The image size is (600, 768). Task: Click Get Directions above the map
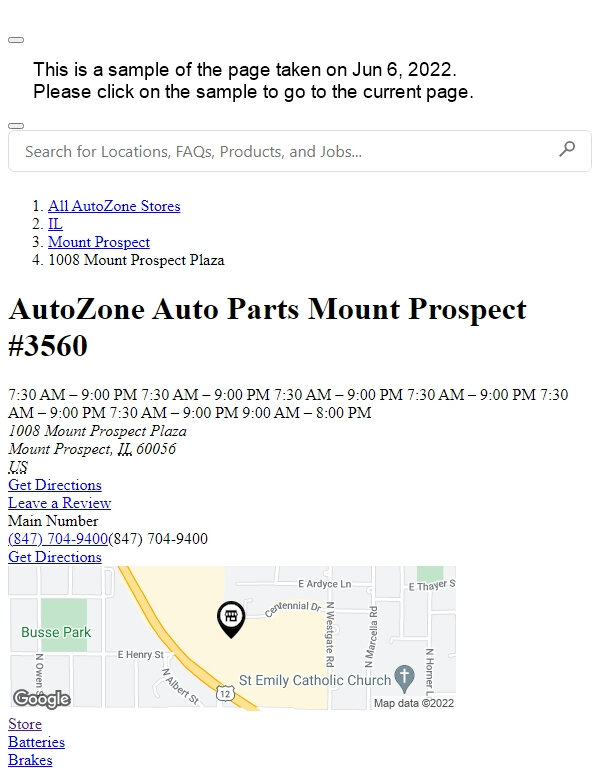tap(55, 557)
